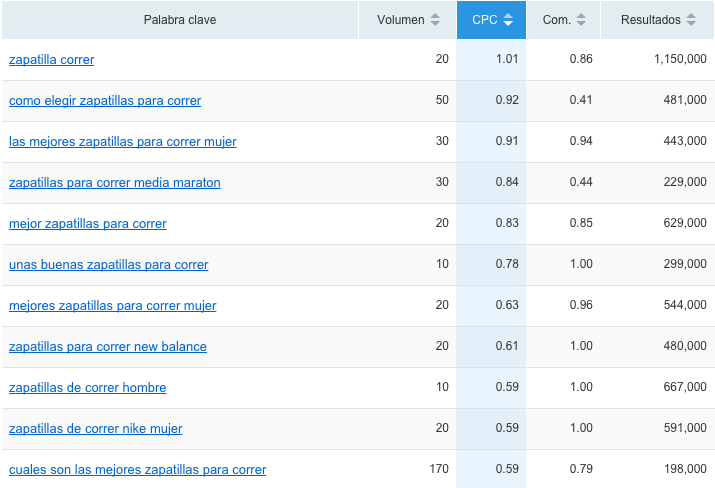Select the CPC value 1.01
This screenshot has width=715, height=488.
[507, 59]
